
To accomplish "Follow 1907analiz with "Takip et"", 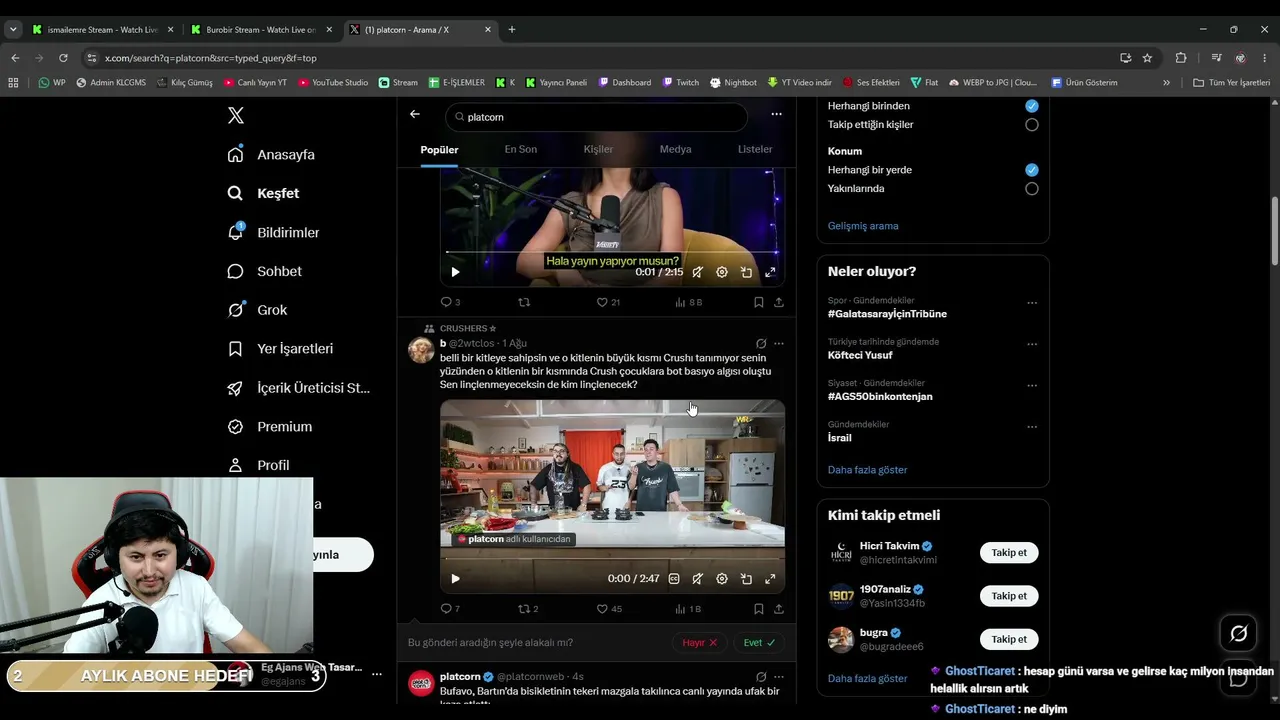I will pos(1009,596).
